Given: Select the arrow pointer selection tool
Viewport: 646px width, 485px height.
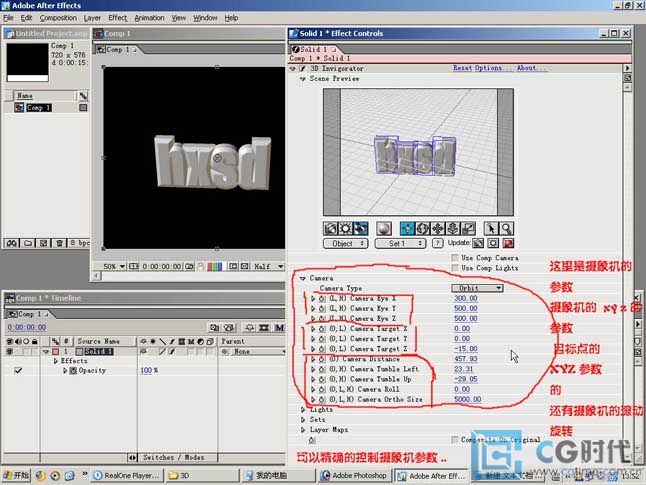Looking at the screenshot, I should click(491, 228).
